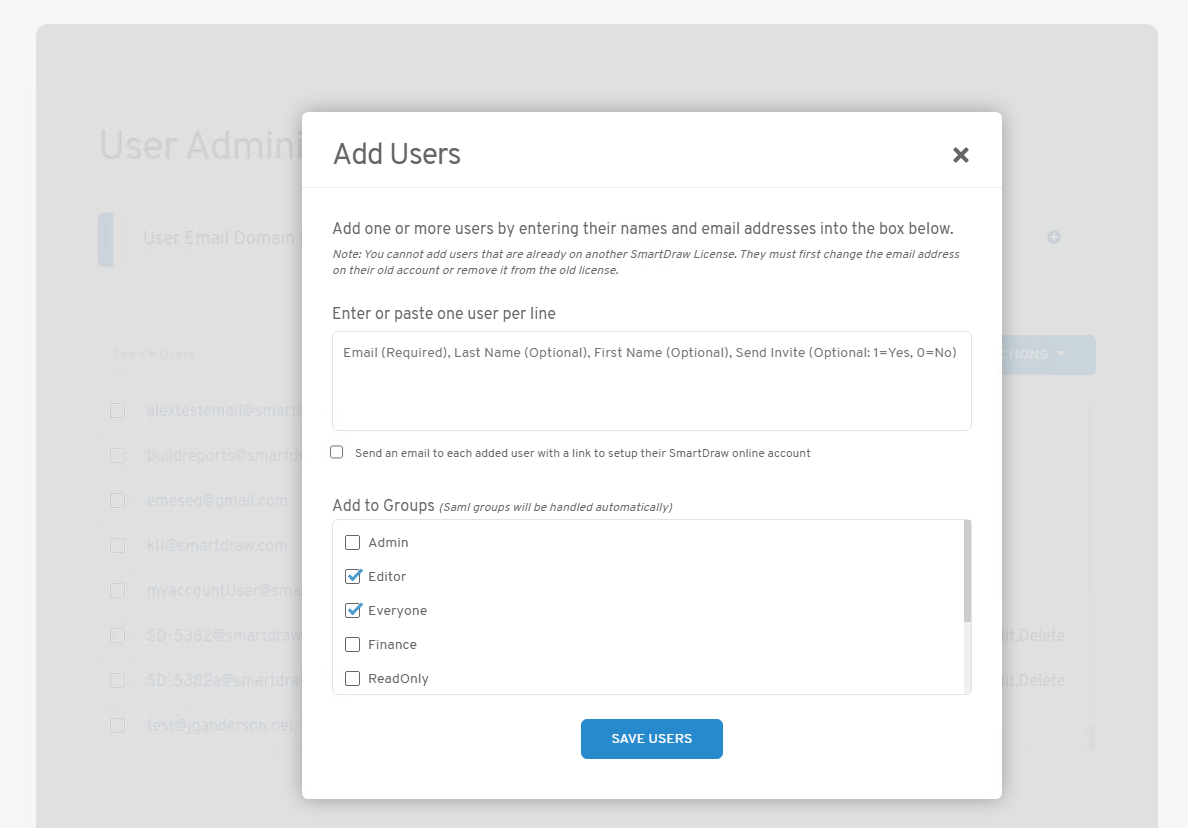Uncheck the Editor group checkbox

352,577
